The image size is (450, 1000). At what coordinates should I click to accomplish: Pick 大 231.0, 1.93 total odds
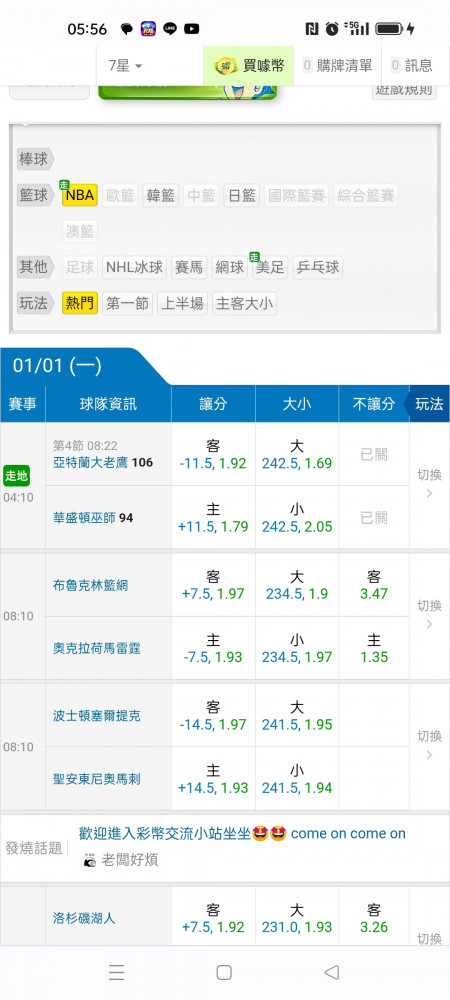click(296, 918)
